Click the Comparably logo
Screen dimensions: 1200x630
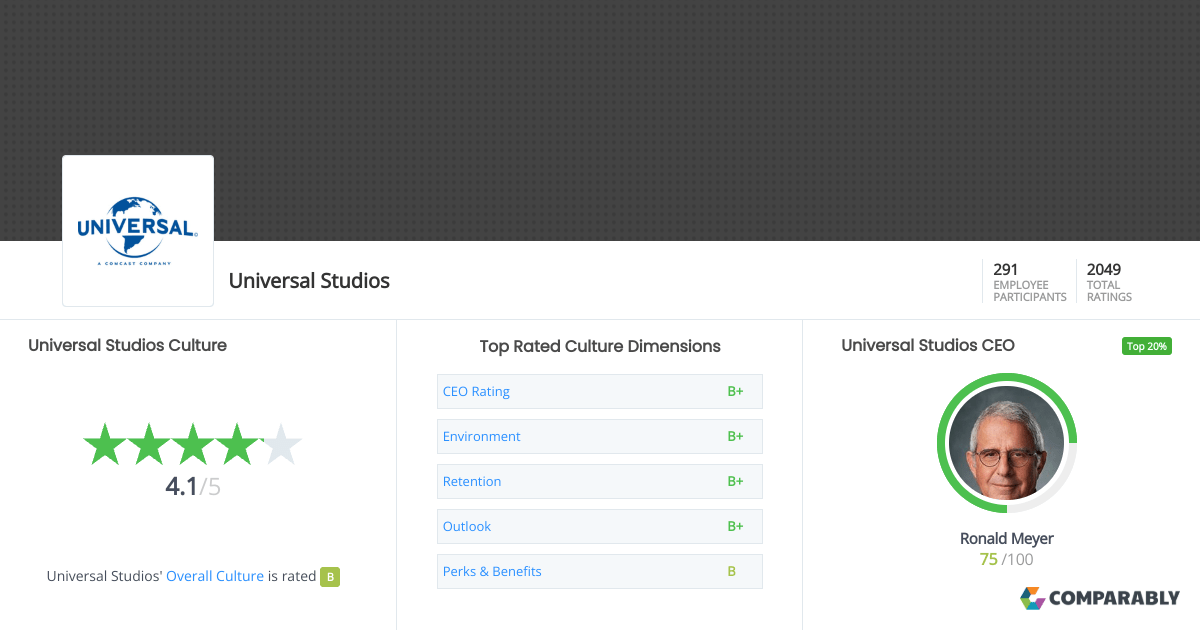click(x=1100, y=598)
